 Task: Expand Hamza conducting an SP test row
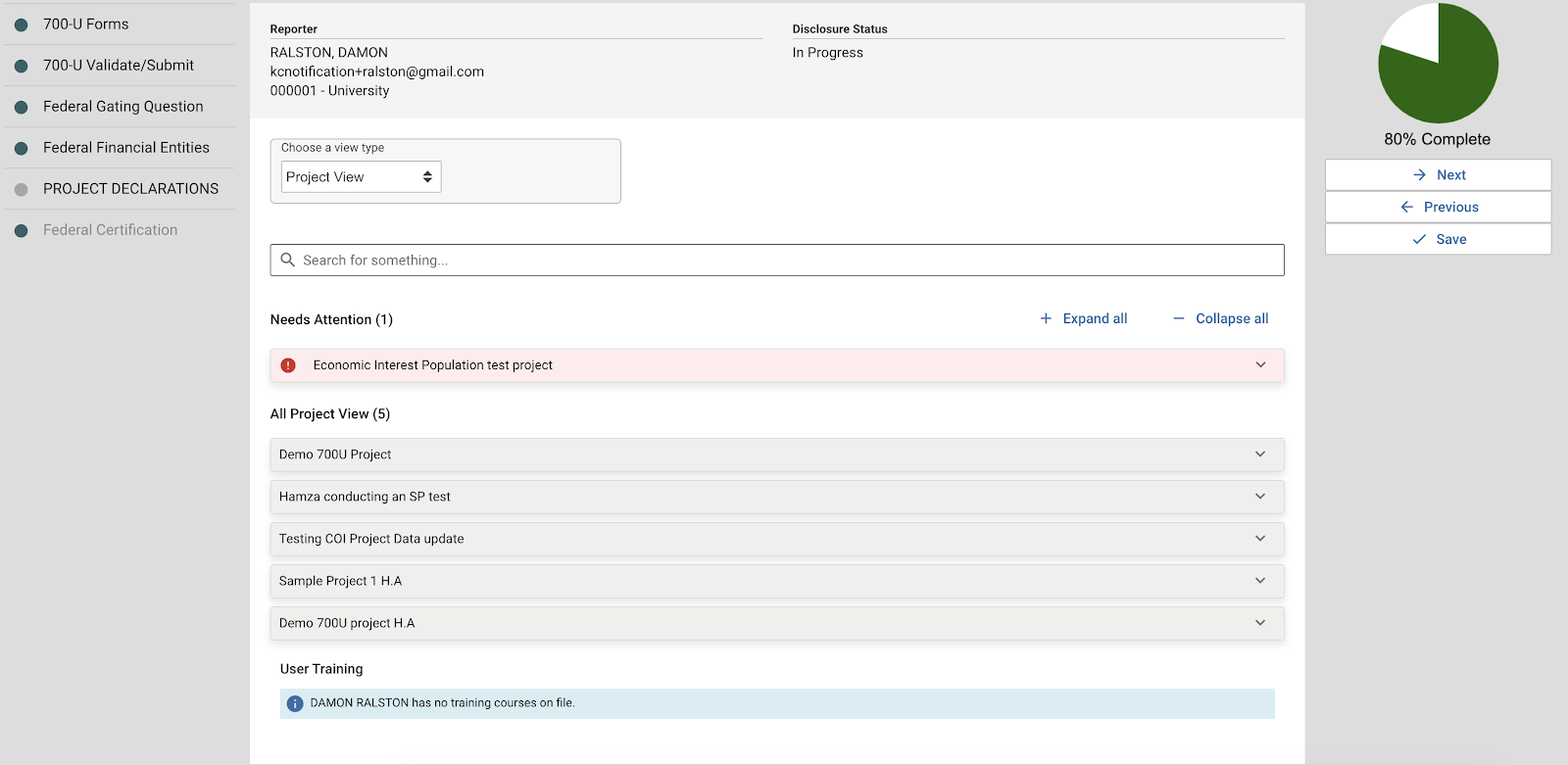click(x=1260, y=497)
